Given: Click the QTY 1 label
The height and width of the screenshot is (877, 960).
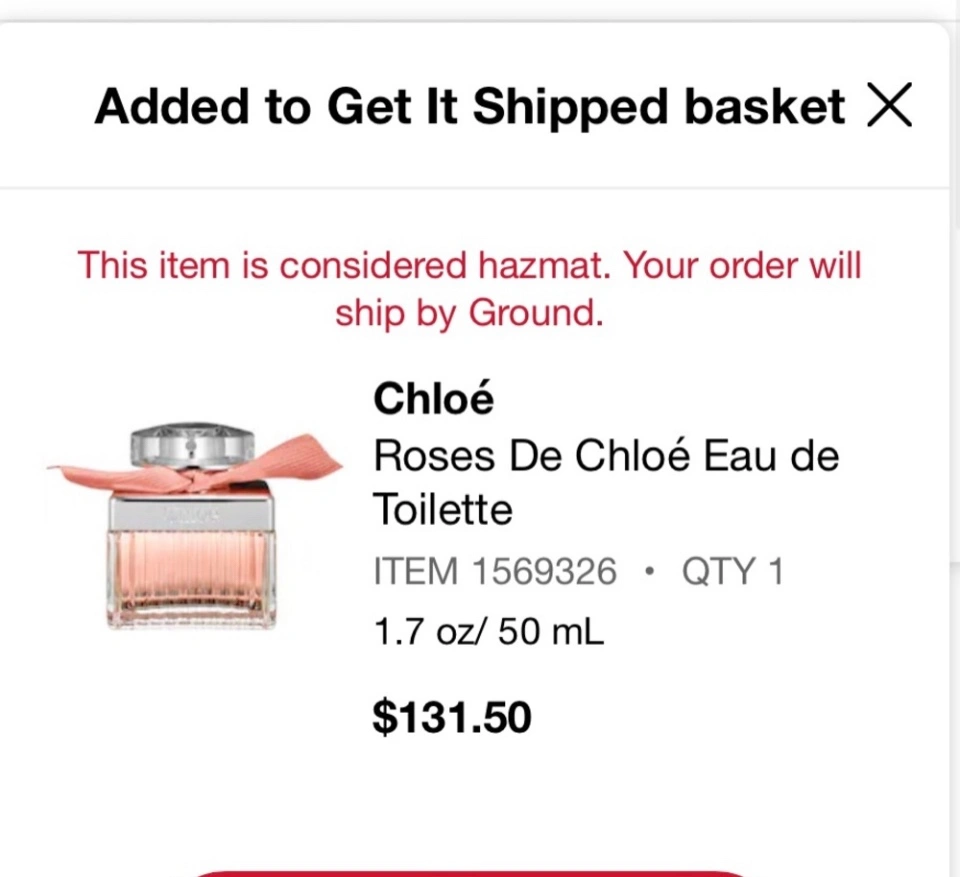Looking at the screenshot, I should point(732,571).
